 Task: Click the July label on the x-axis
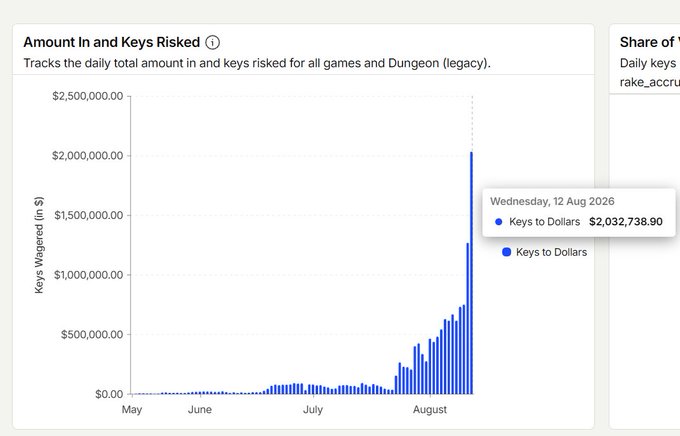[x=313, y=410]
